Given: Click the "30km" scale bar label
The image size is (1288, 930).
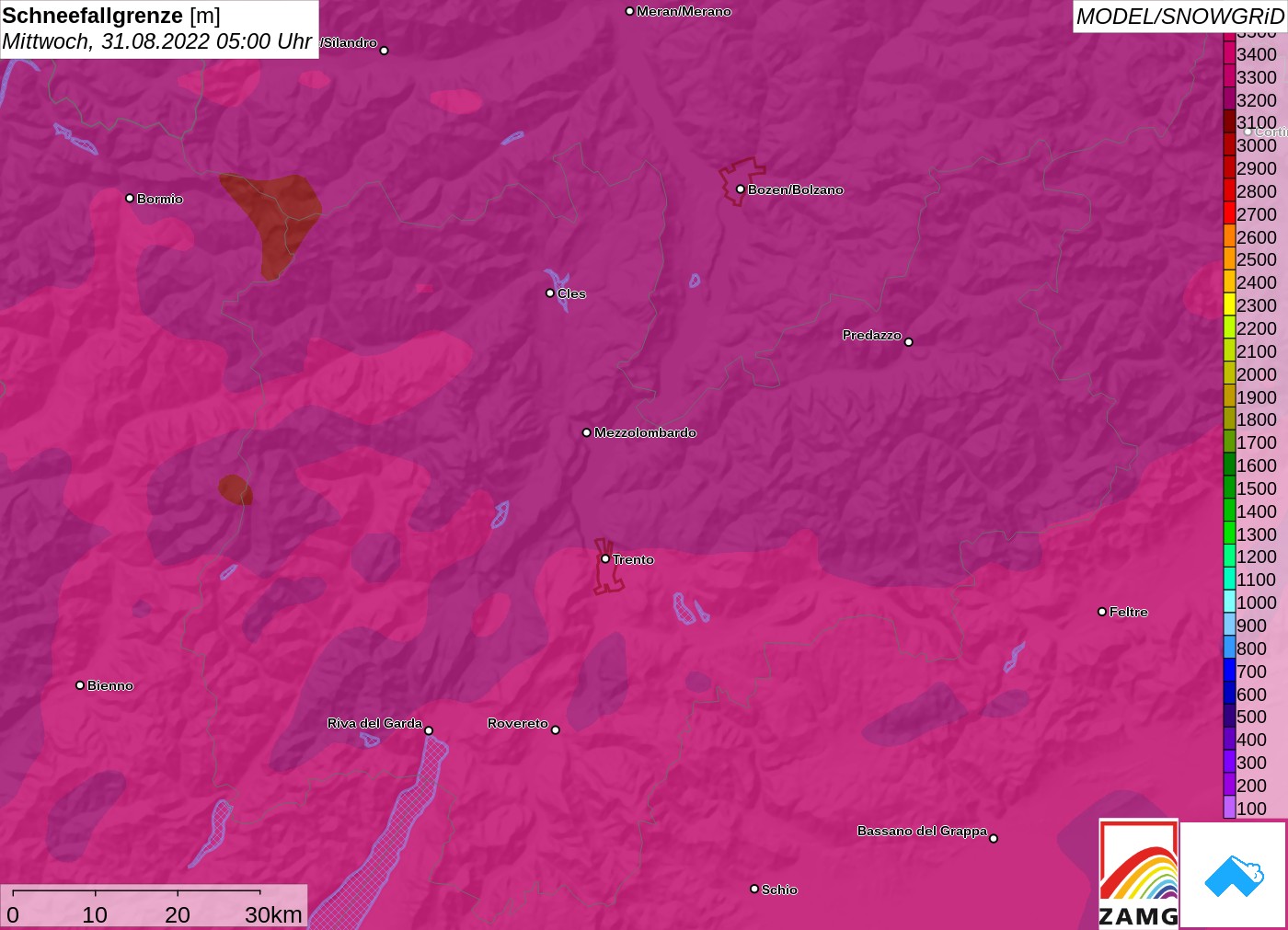Looking at the screenshot, I should click(x=273, y=914).
